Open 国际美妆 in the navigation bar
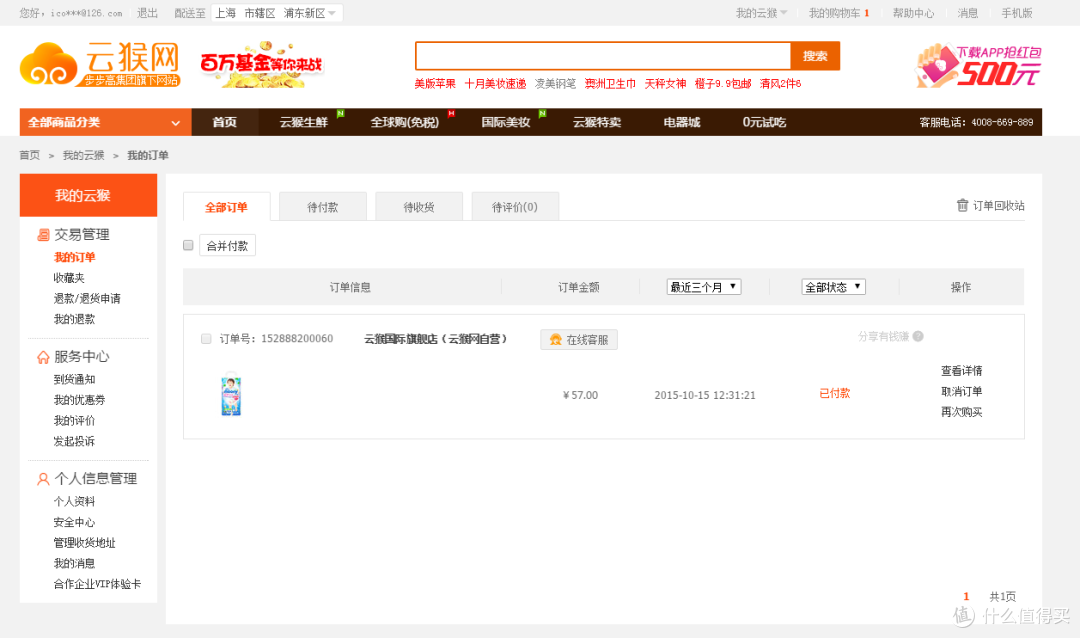 click(x=506, y=122)
